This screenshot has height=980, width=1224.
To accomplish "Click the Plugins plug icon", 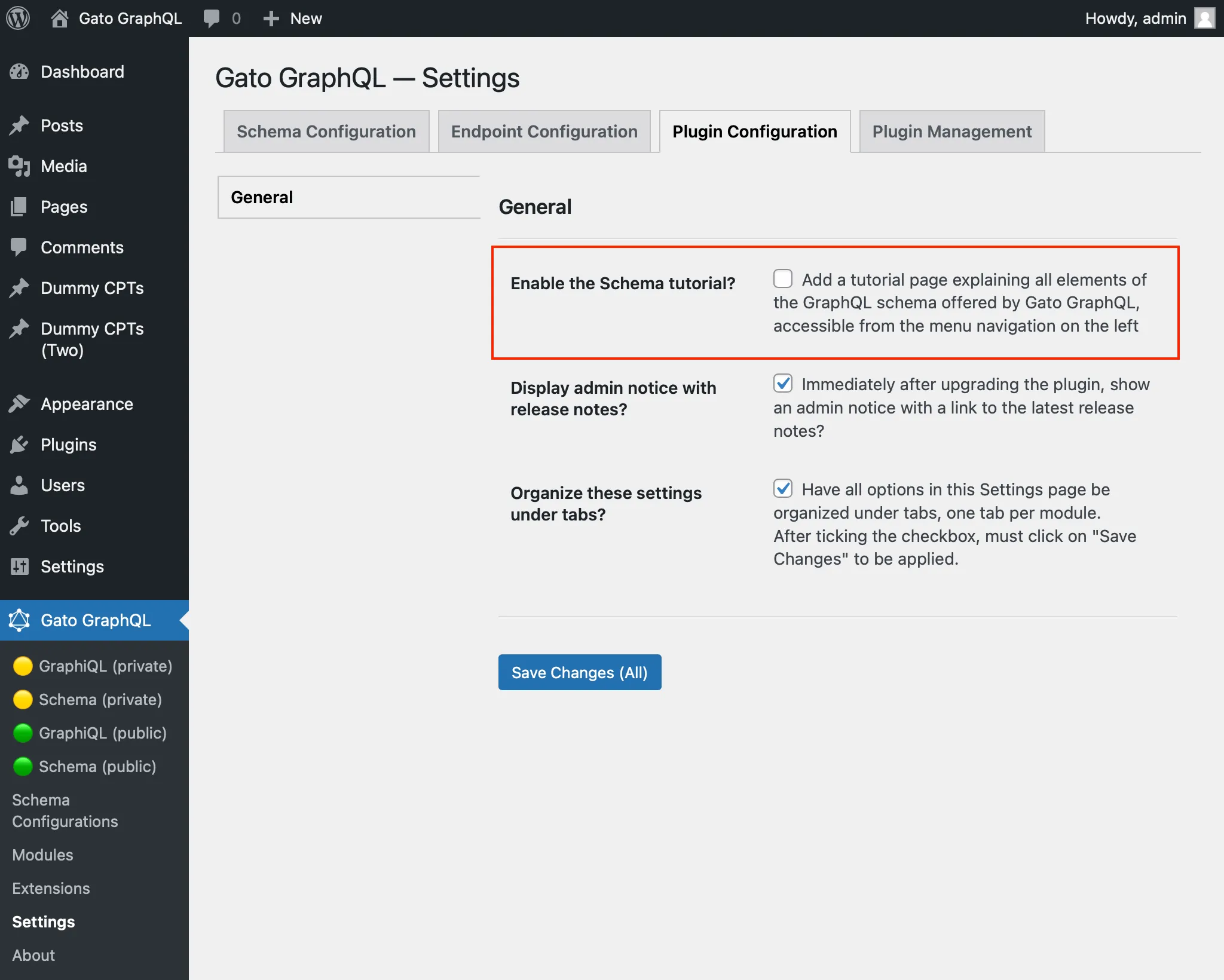I will pyautogui.click(x=19, y=445).
